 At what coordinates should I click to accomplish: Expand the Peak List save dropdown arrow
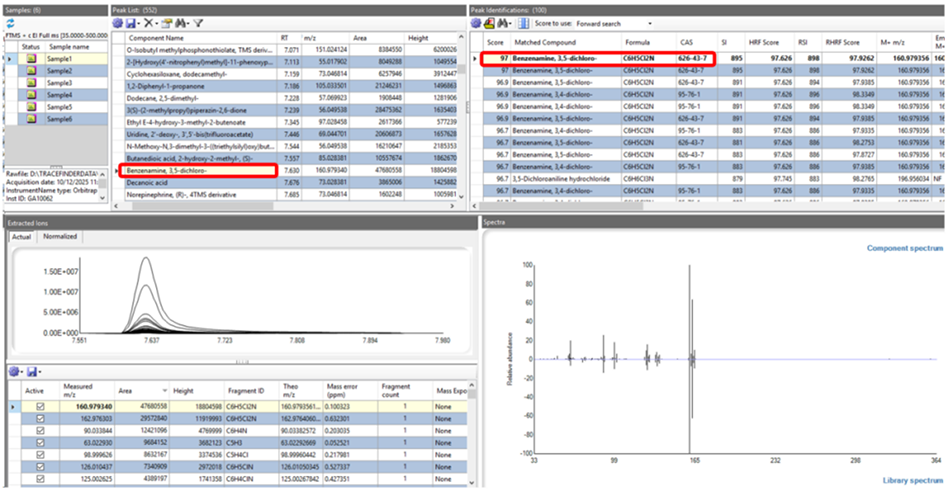click(x=139, y=24)
